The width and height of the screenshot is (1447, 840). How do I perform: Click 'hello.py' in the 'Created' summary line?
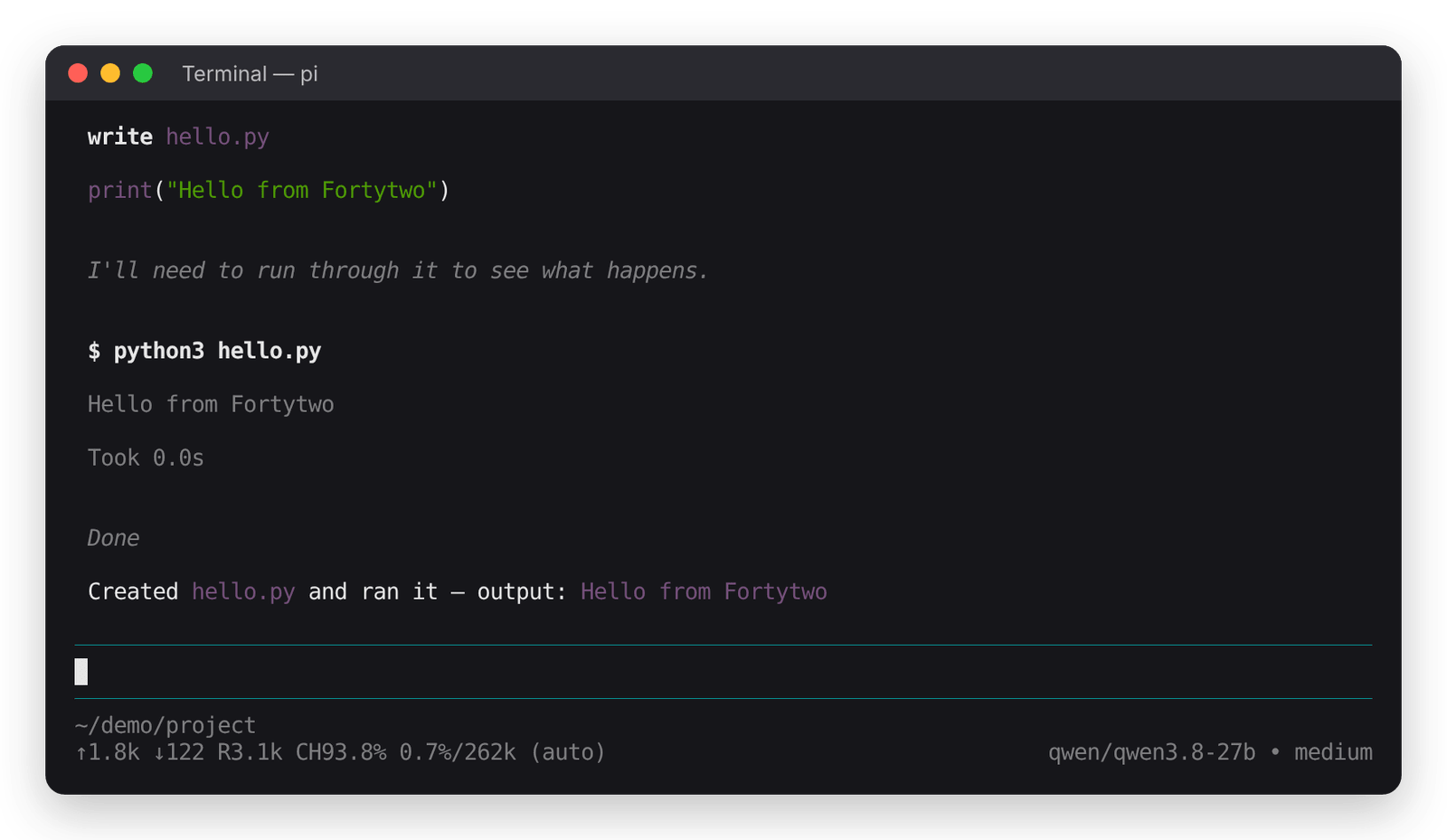tap(243, 592)
